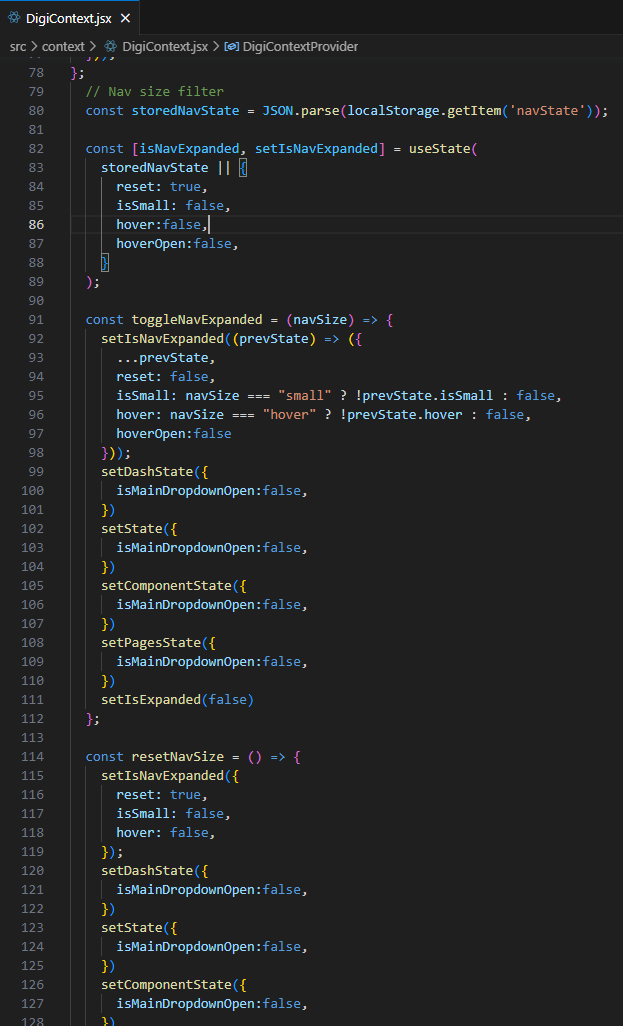Click the symbol icon before DigiContextProvider breadcrumb
Screen dimensions: 623x1026
click(x=231, y=46)
